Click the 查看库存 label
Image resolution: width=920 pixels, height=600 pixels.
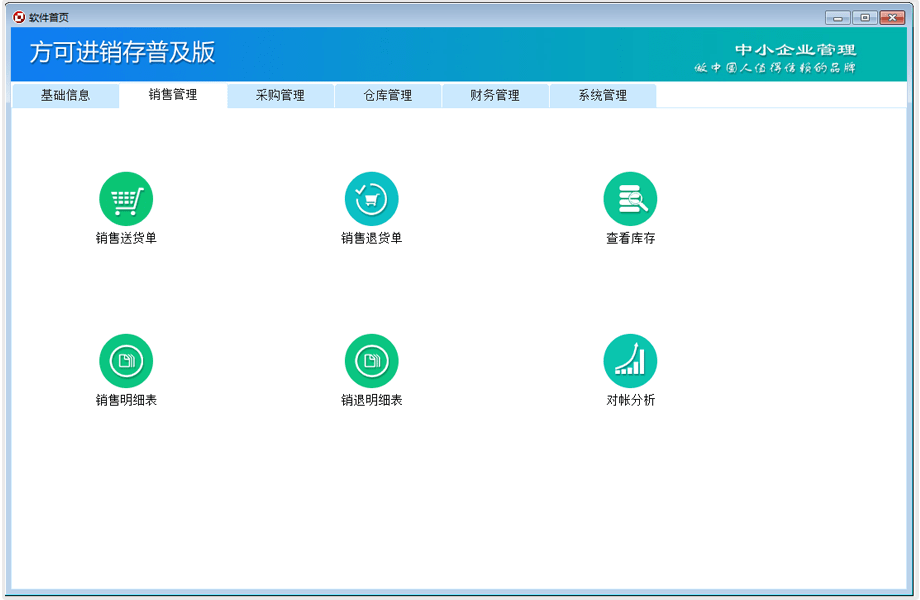point(630,238)
